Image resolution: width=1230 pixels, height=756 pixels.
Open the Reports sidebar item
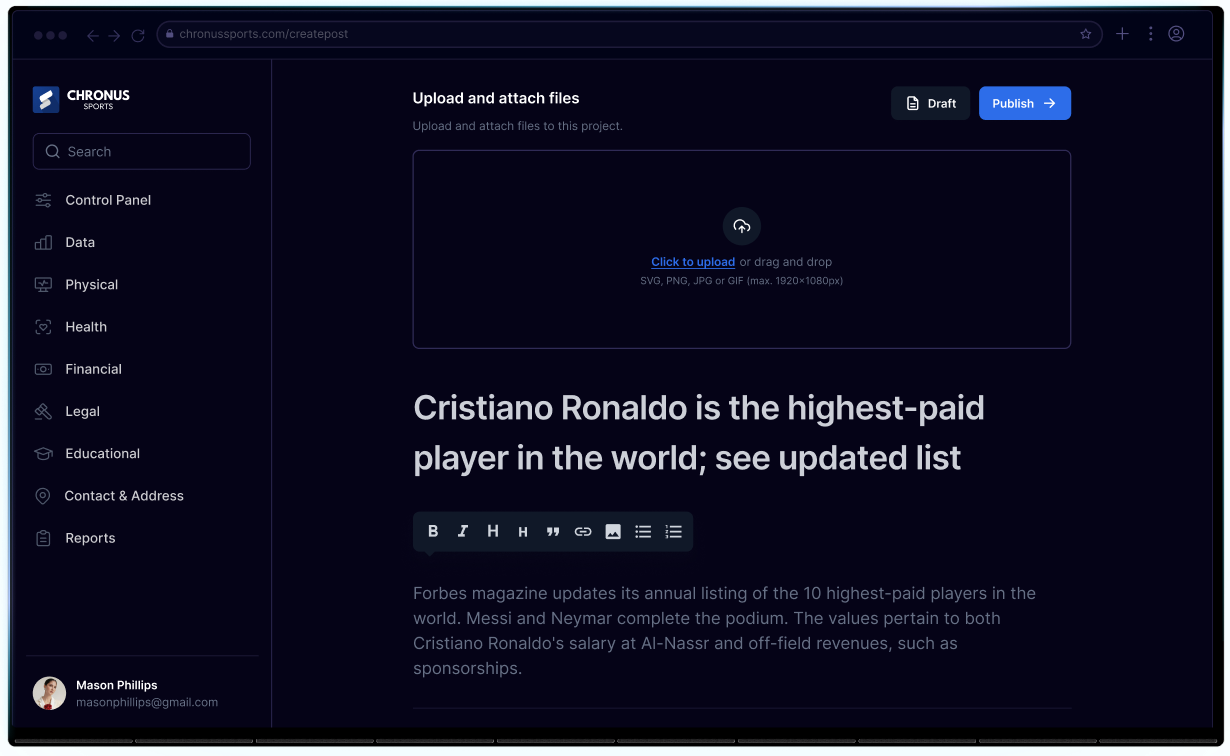(90, 538)
